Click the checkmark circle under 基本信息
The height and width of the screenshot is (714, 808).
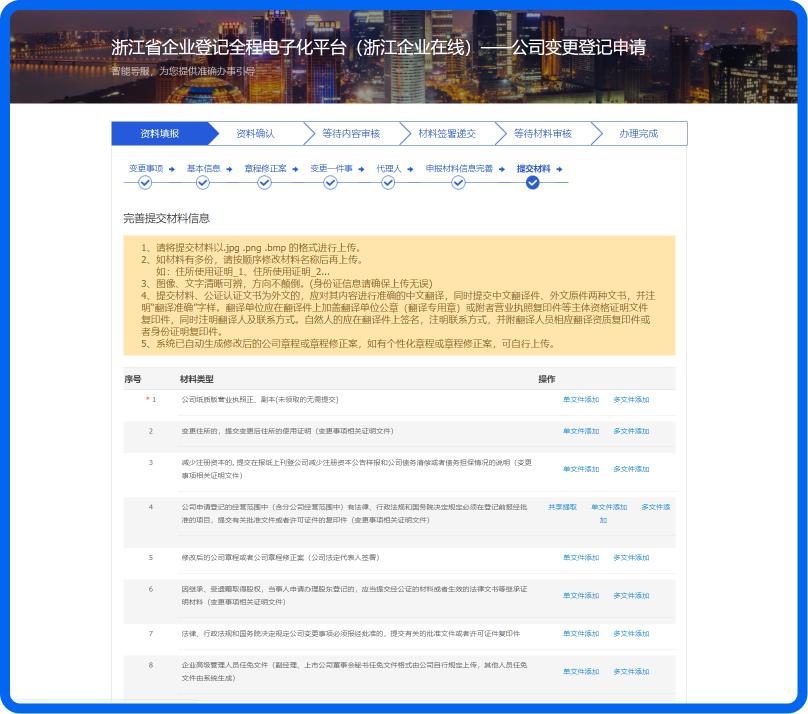[x=203, y=182]
